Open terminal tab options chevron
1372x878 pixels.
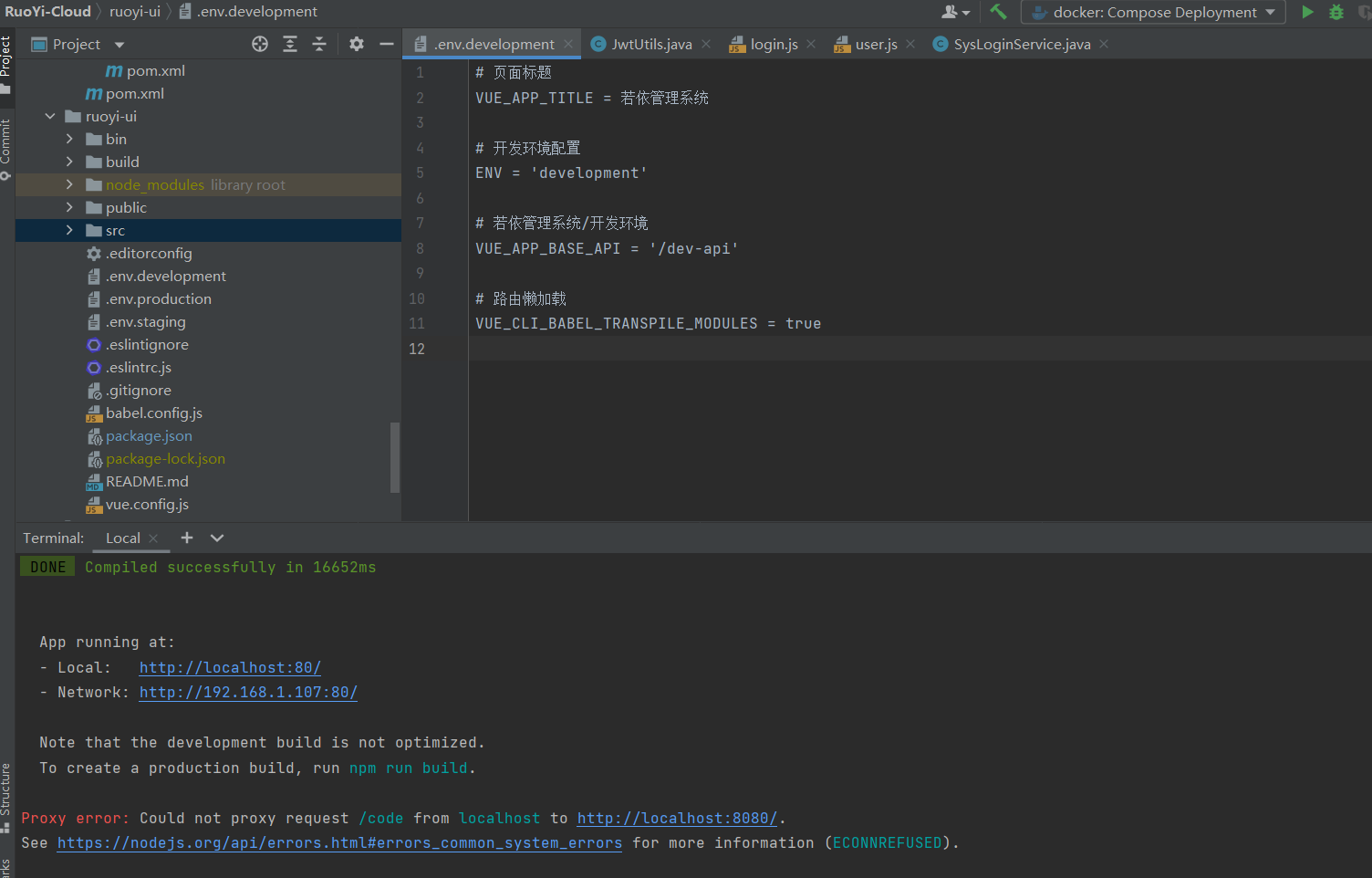click(217, 538)
